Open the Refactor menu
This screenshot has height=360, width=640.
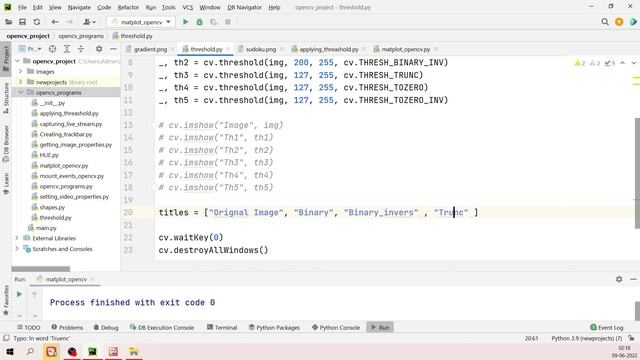(x=128, y=7)
